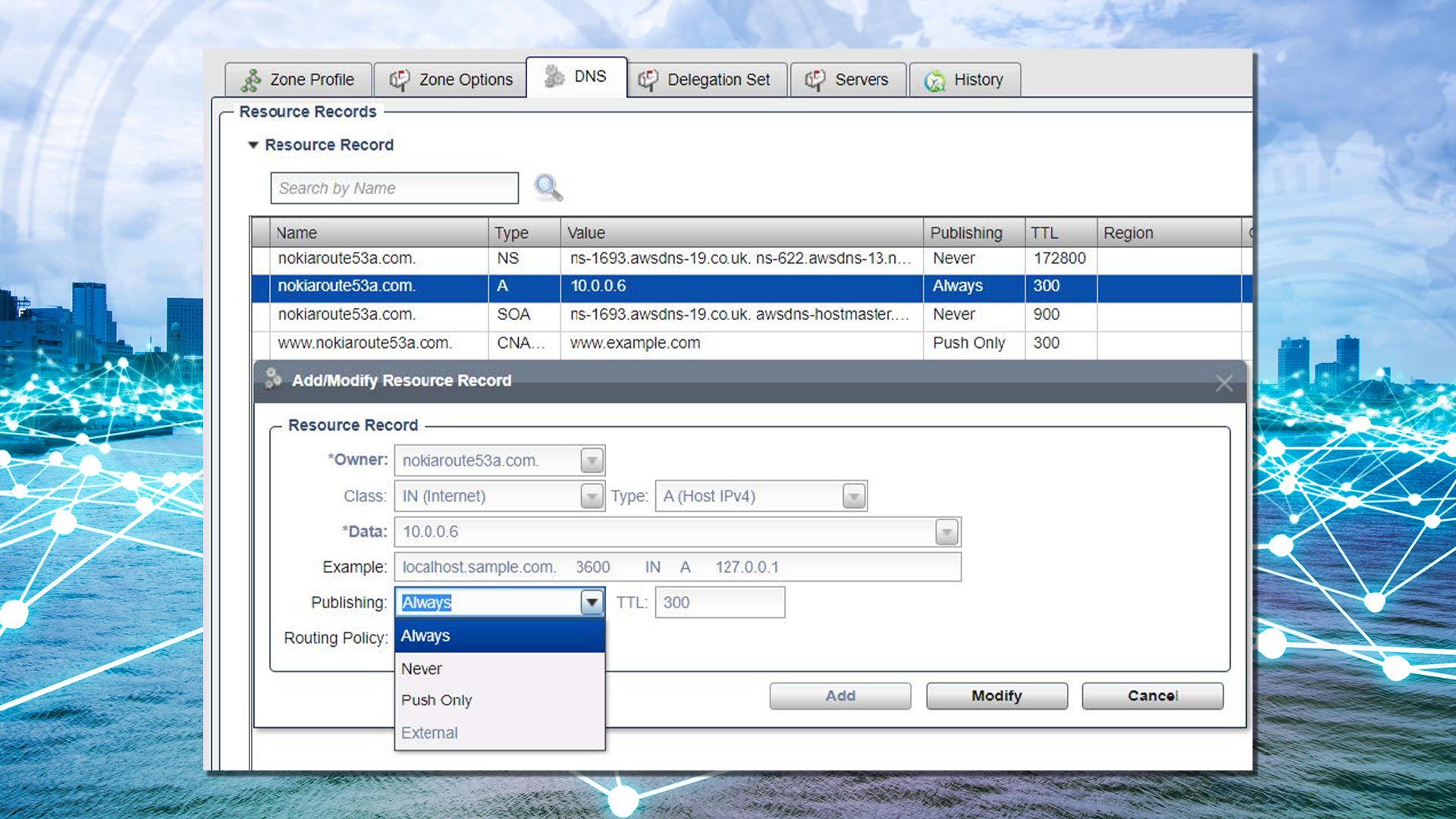The height and width of the screenshot is (819, 1456).
Task: Click the magnifying glass search icon
Action: click(x=548, y=187)
